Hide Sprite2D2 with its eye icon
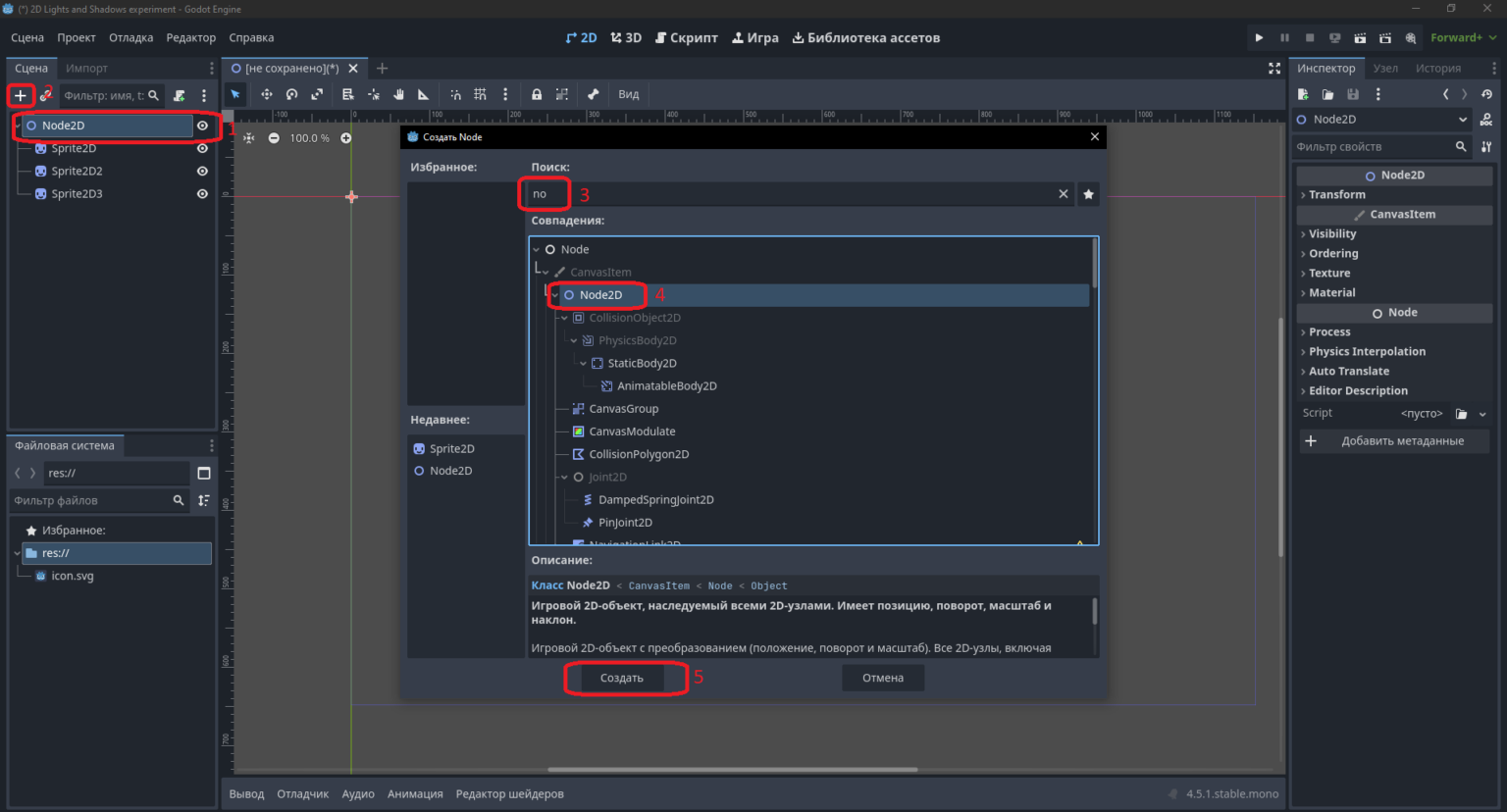 [x=202, y=171]
